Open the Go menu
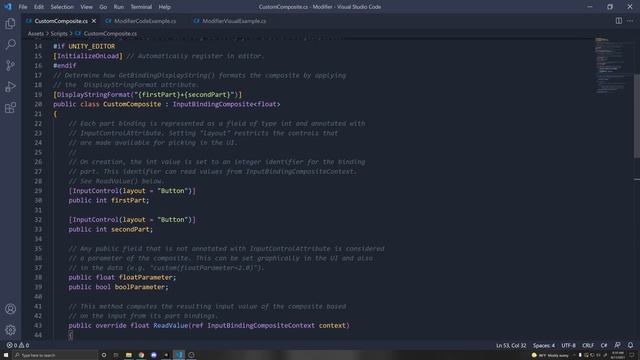This screenshot has width=640, height=360. pyautogui.click(x=103, y=7)
